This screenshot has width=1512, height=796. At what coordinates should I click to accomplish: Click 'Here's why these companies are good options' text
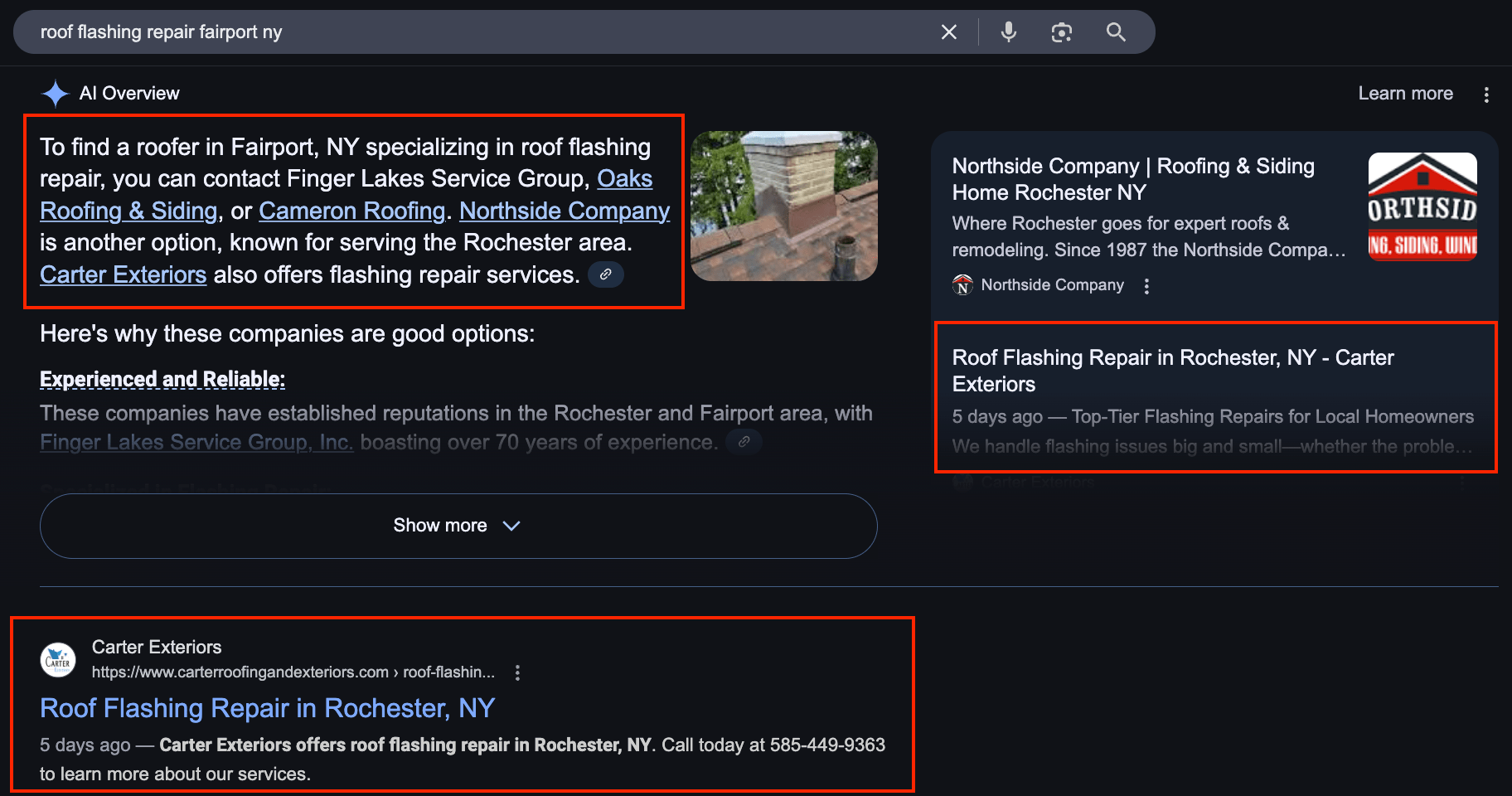point(288,334)
